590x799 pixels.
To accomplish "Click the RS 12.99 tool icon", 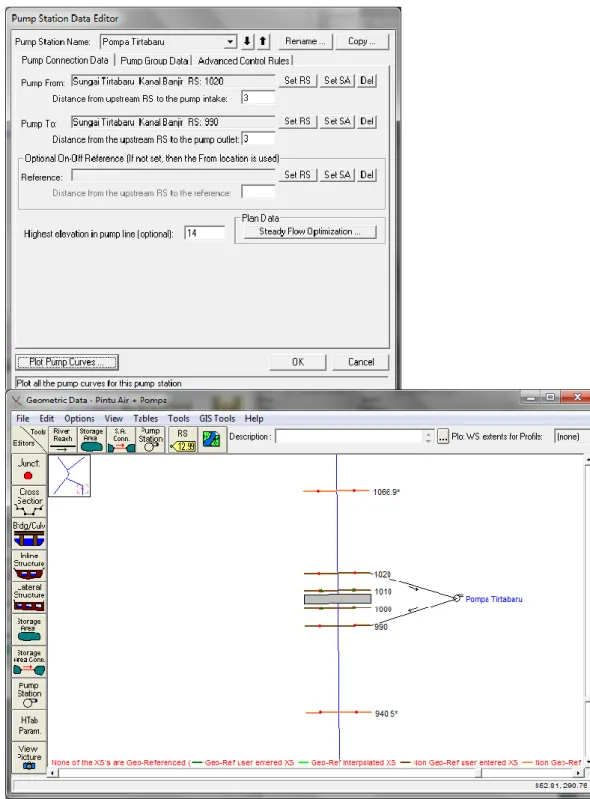I will click(x=183, y=439).
